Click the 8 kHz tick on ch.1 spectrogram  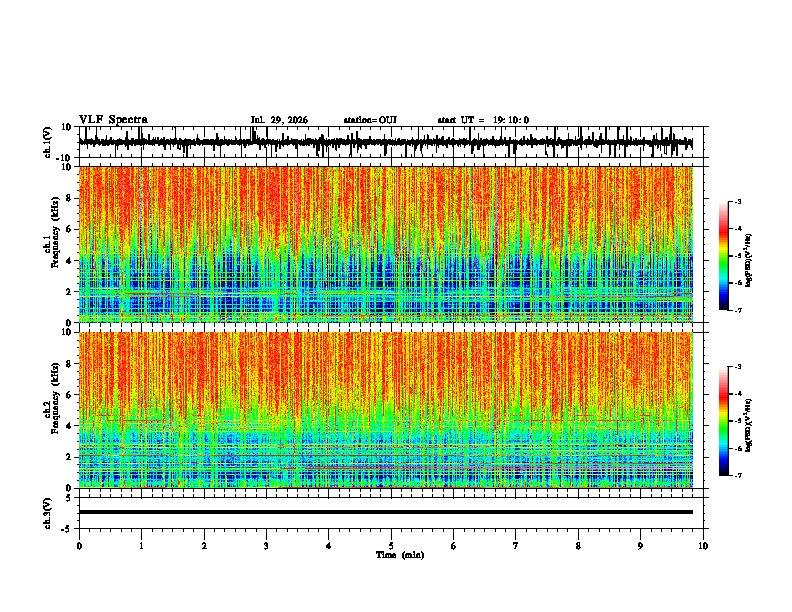69,198
